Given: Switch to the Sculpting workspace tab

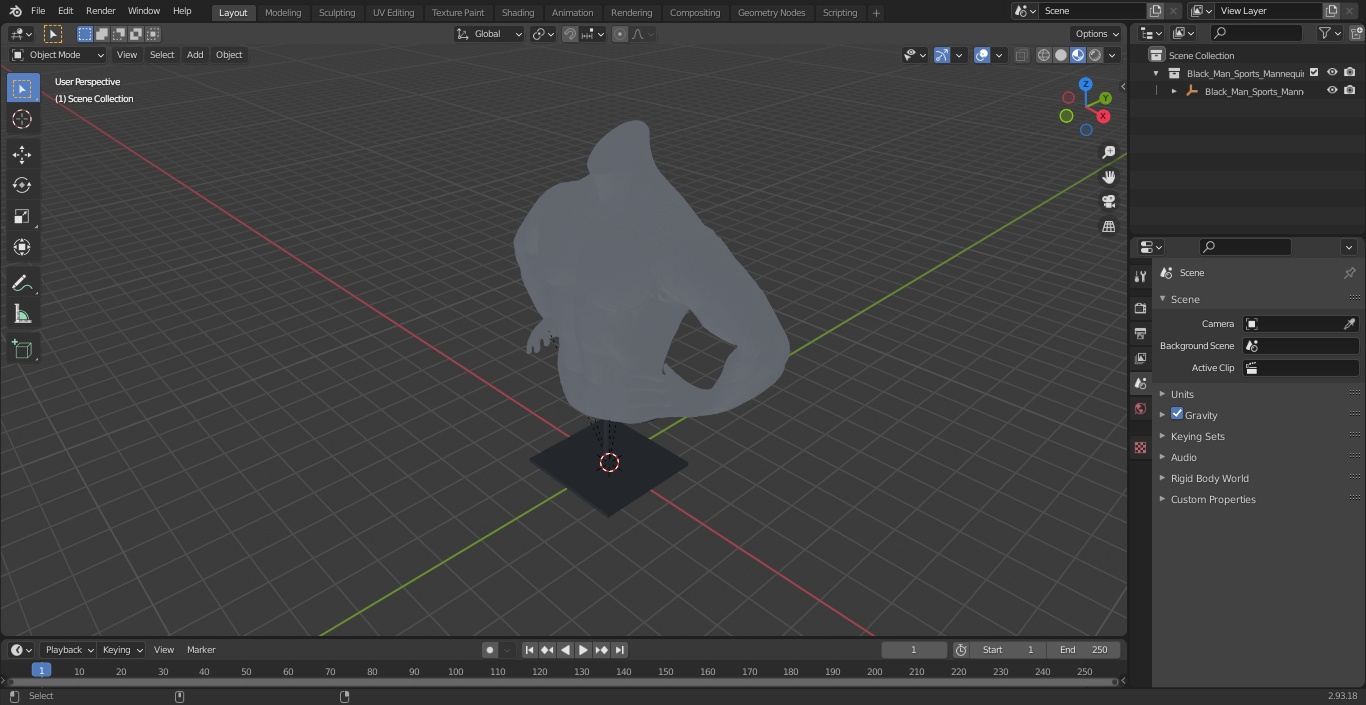Looking at the screenshot, I should (337, 13).
